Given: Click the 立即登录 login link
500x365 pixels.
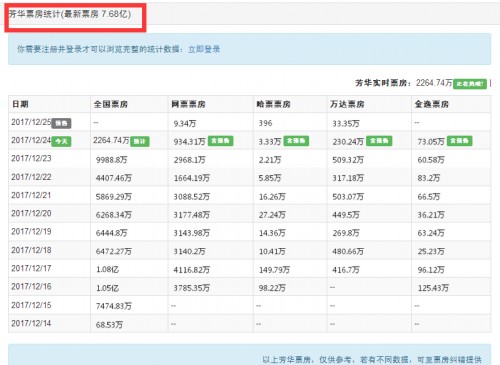Looking at the screenshot, I should pyautogui.click(x=204, y=49).
